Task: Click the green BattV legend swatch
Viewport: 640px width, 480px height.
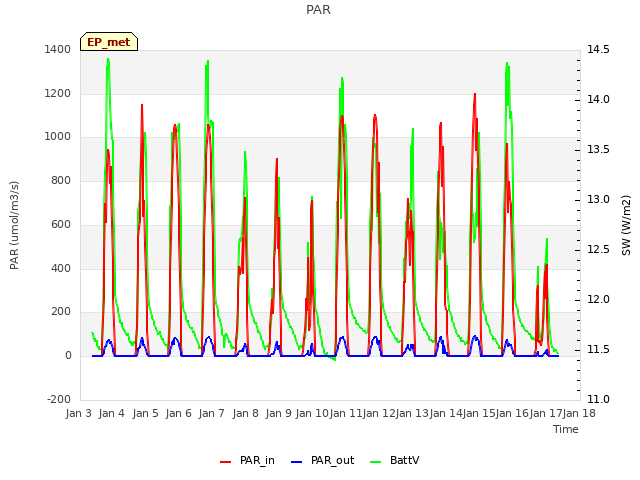Action: click(x=375, y=462)
